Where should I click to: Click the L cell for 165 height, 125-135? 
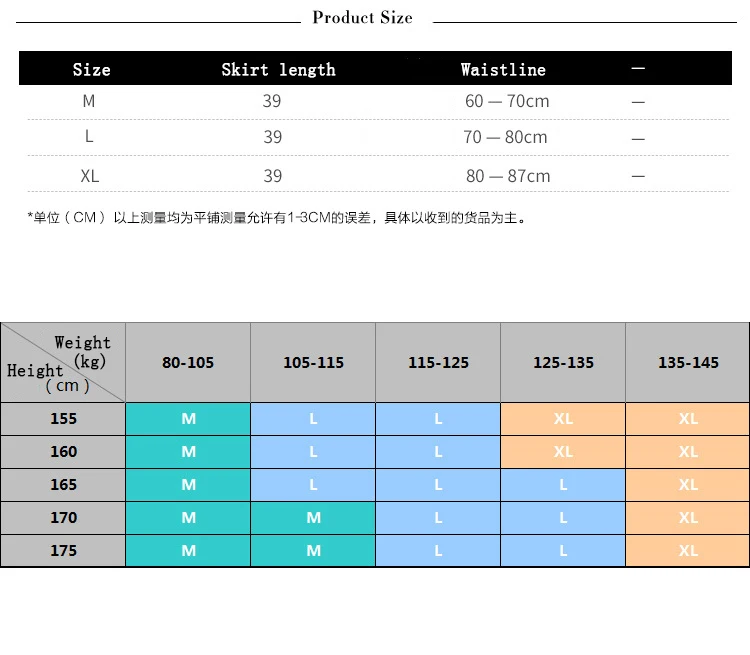click(x=563, y=485)
